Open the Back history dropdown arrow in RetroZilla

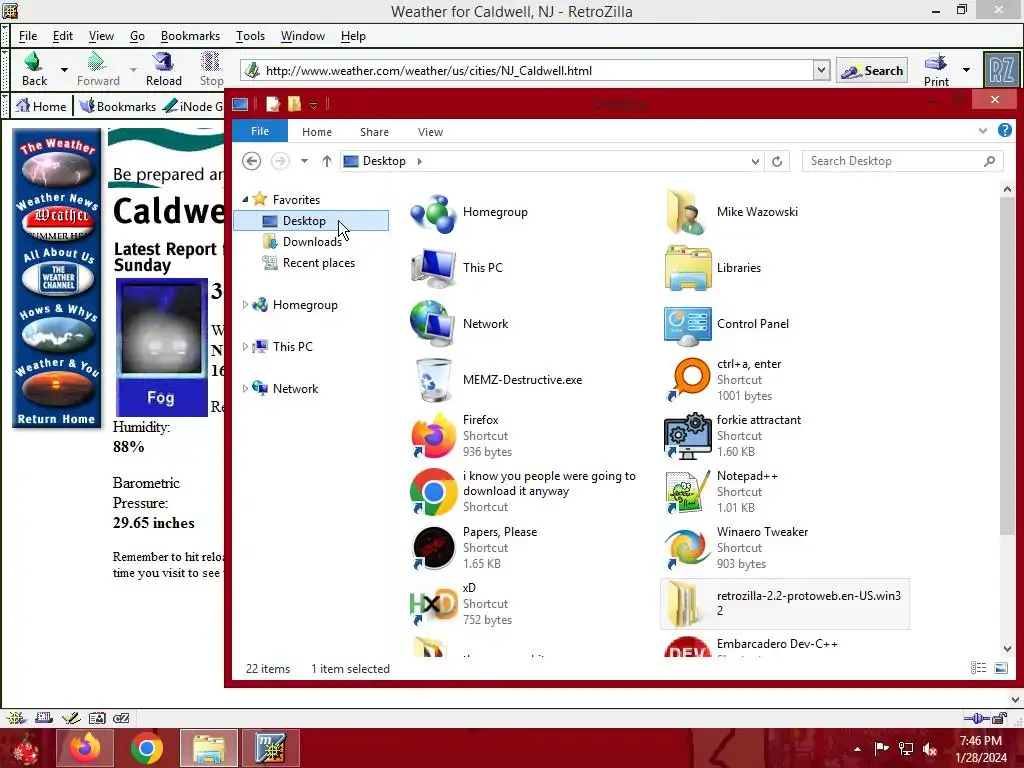coord(64,69)
